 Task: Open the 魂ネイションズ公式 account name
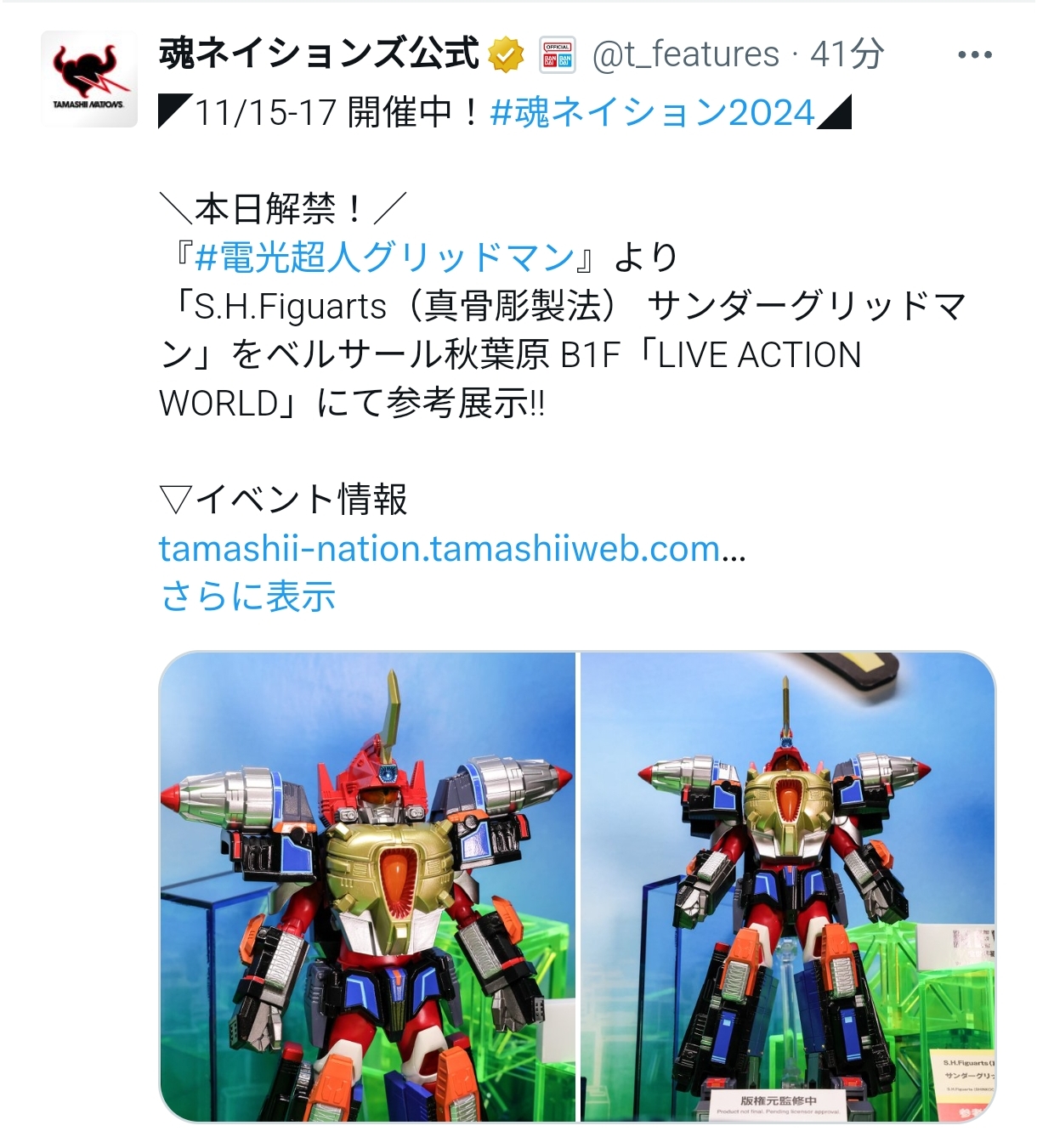[319, 54]
